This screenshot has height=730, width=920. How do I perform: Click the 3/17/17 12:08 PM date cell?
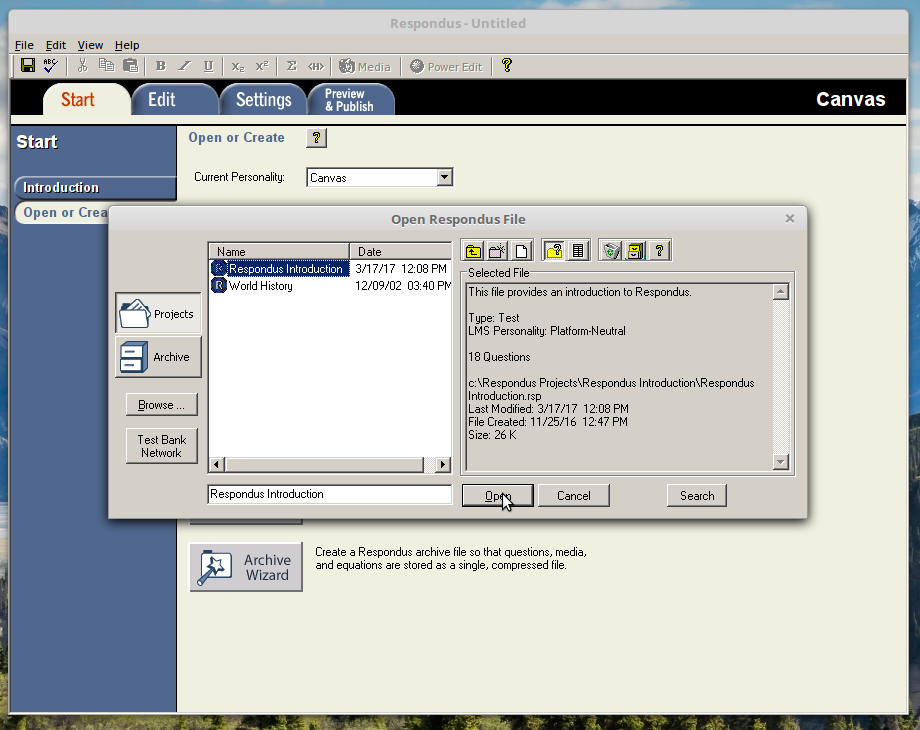(401, 269)
